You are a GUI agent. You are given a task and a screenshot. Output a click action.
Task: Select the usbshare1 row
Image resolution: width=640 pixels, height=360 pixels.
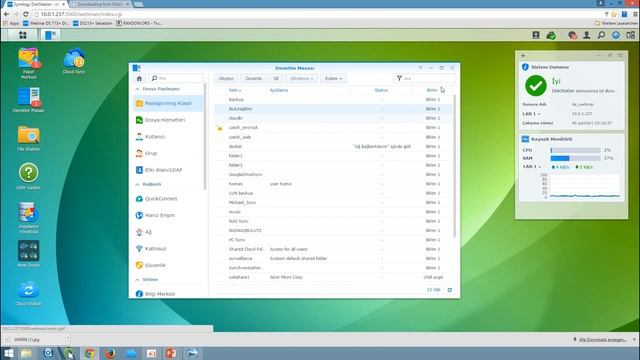tap(333, 278)
